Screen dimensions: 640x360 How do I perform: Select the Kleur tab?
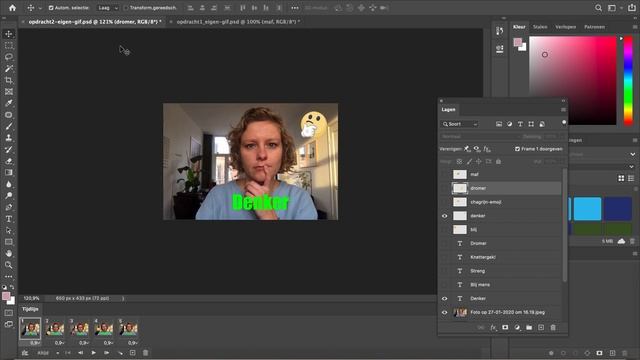coord(519,27)
